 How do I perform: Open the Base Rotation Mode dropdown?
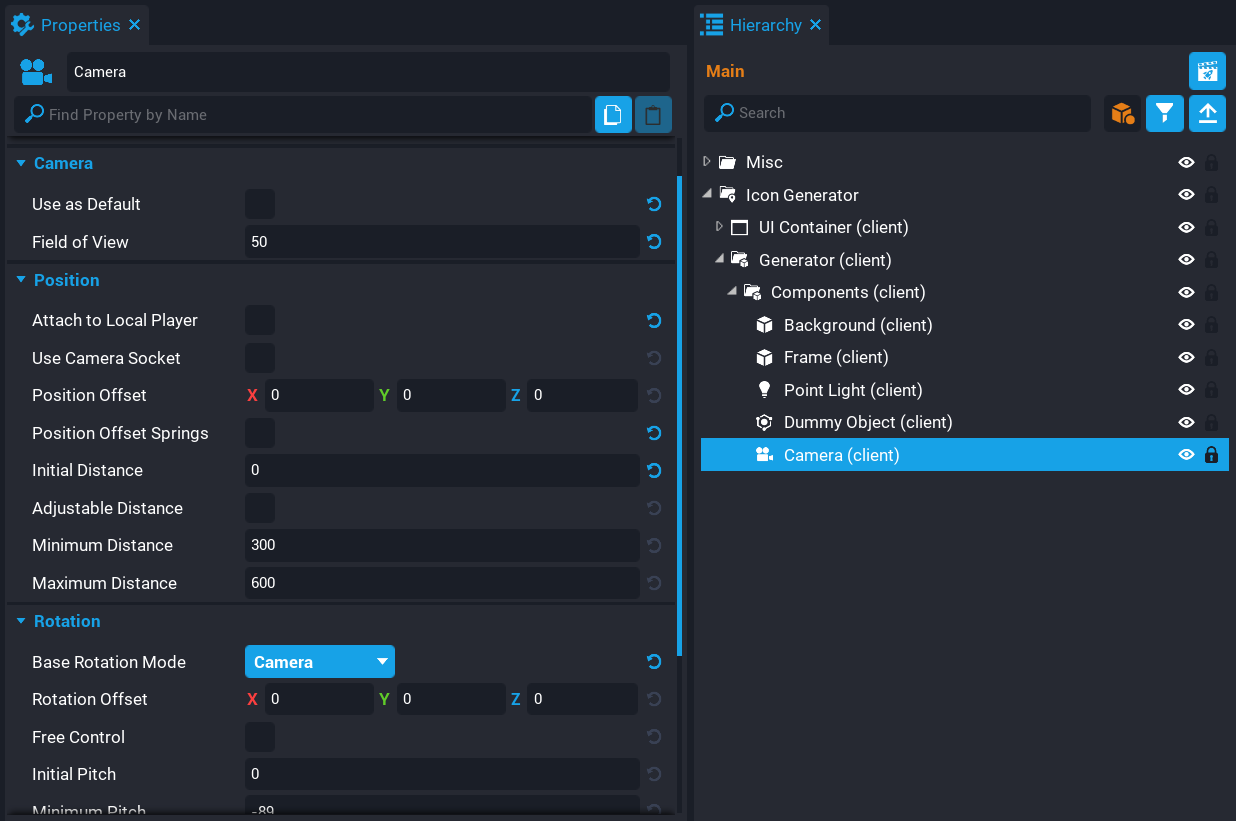pyautogui.click(x=320, y=662)
